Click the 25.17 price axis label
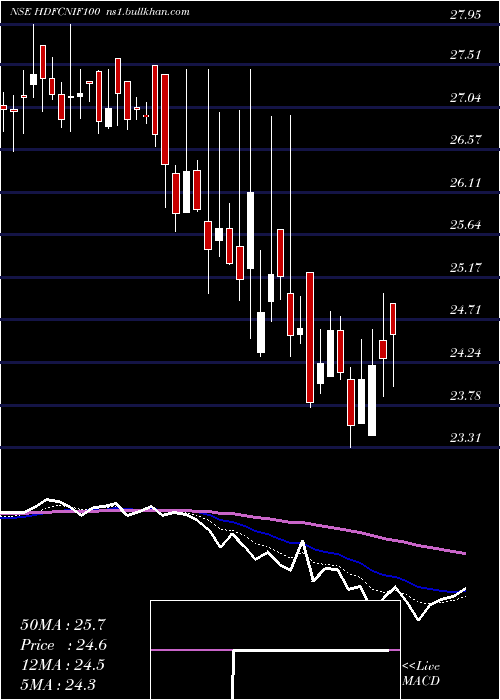Image resolution: width=500 pixels, height=700 pixels. coord(465,267)
